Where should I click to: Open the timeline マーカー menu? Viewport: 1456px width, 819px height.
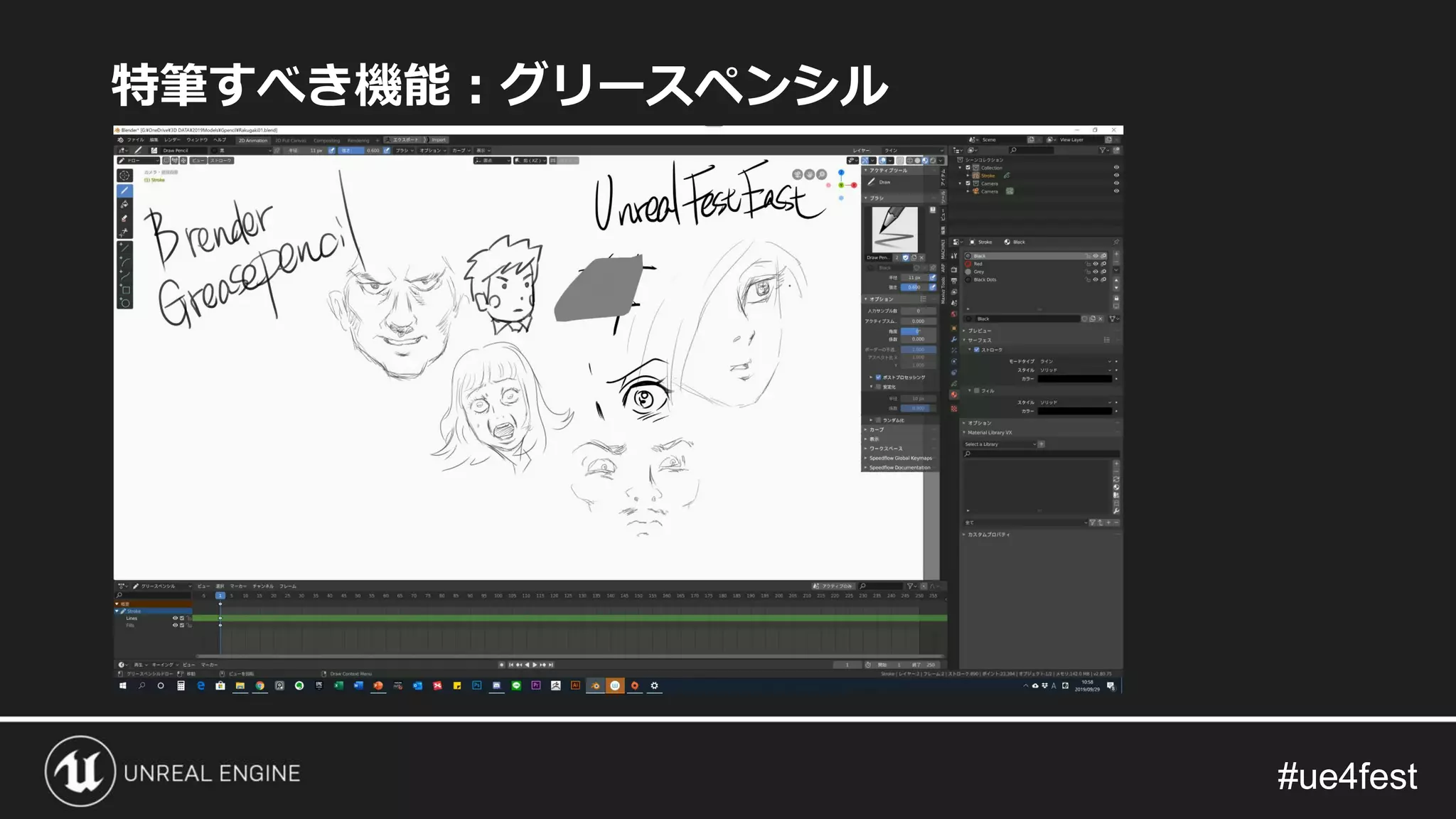point(237,587)
